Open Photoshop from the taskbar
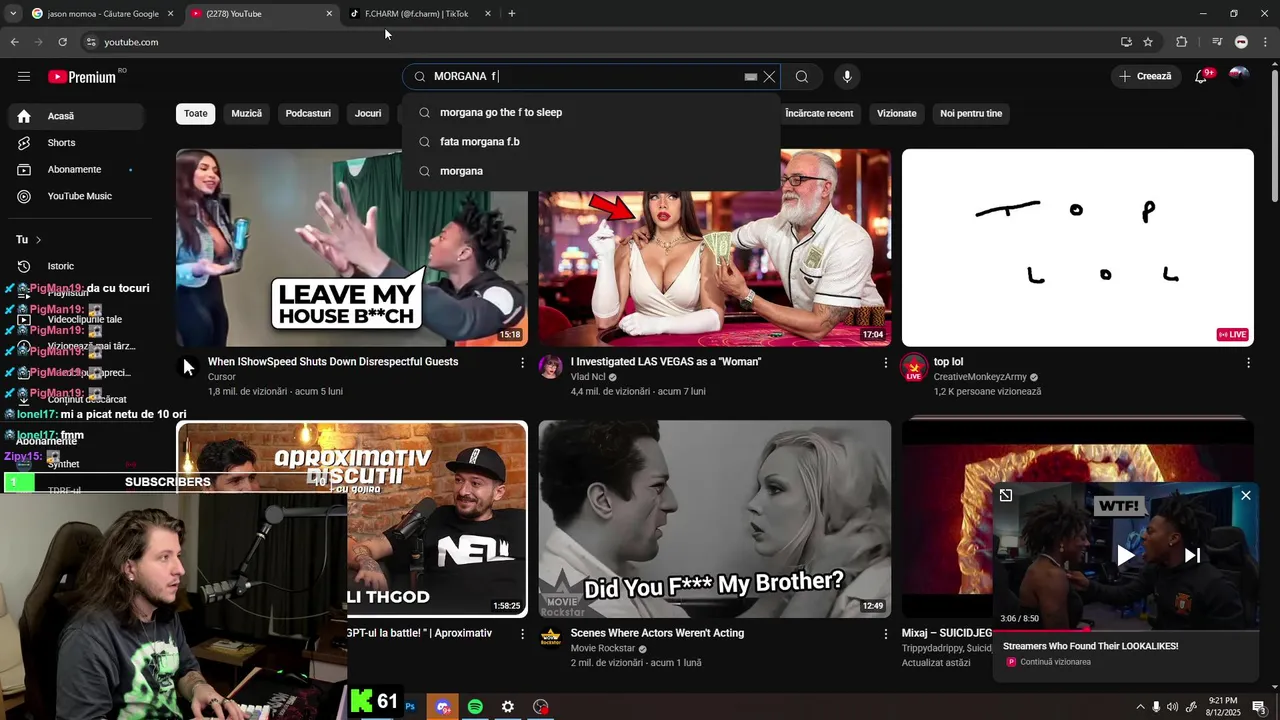 410,707
